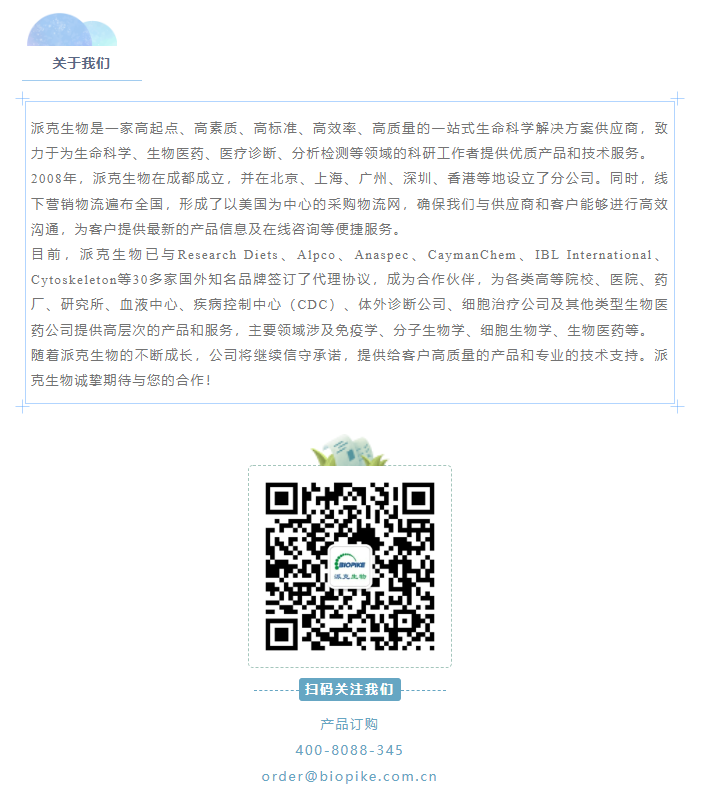Click the blue semicircle decoration above heading
The width and height of the screenshot is (702, 799).
click(72, 30)
